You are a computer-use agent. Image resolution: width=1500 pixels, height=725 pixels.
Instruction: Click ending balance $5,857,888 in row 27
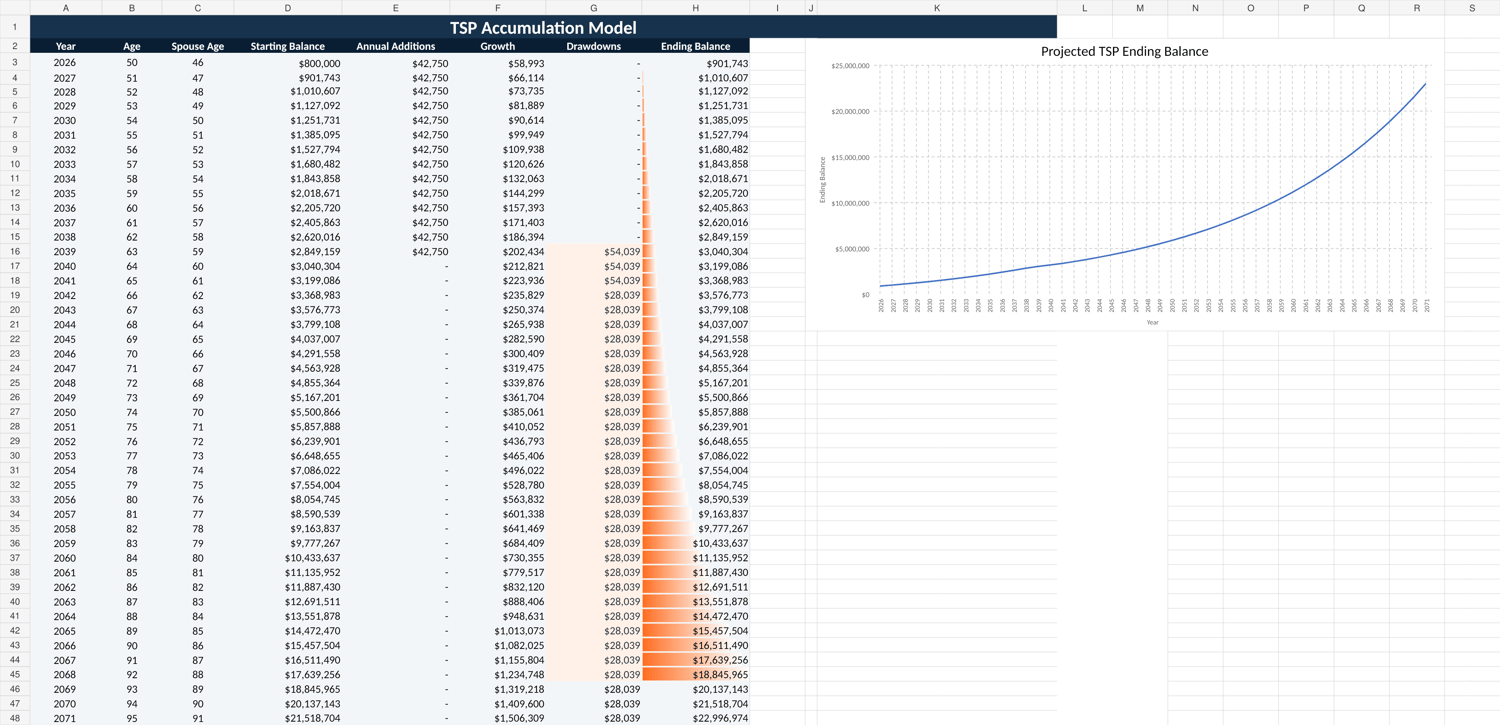696,412
